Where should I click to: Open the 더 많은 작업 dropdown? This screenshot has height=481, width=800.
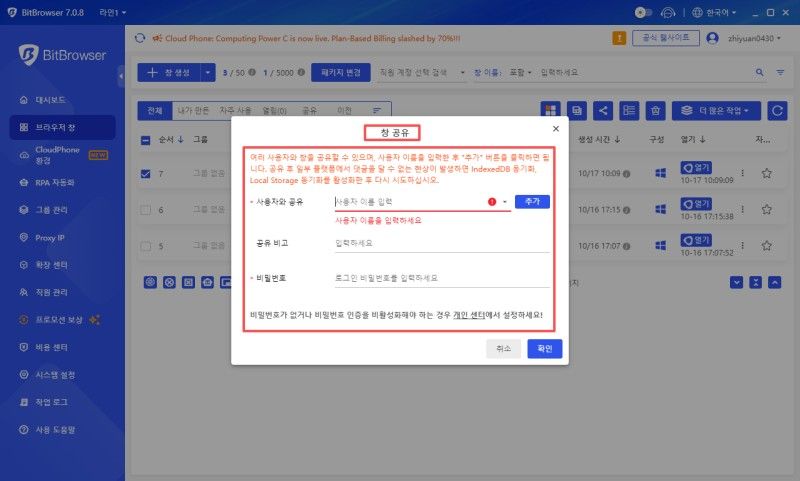pos(716,111)
